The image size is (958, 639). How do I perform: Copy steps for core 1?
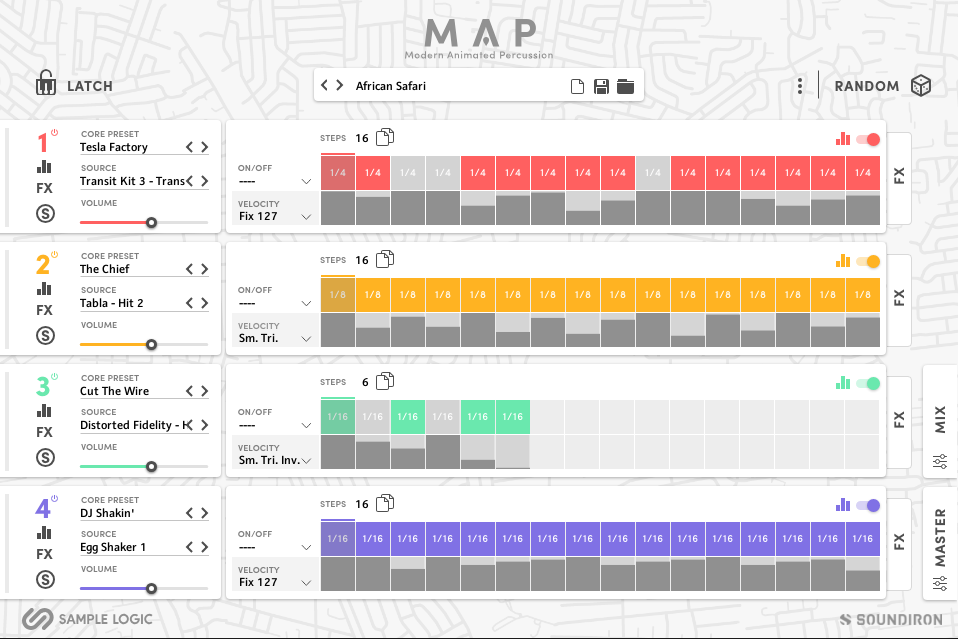click(x=385, y=137)
